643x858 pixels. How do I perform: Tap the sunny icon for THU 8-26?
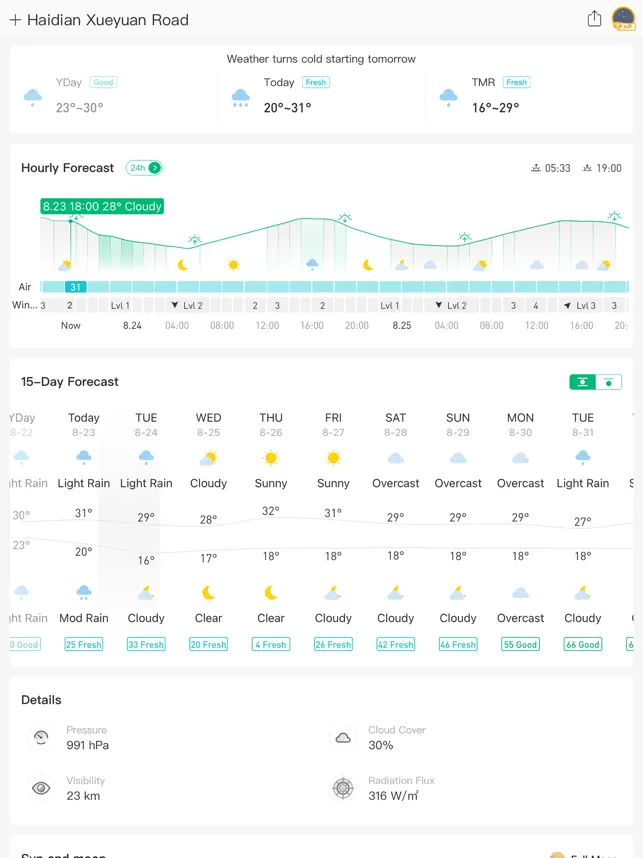coord(271,457)
